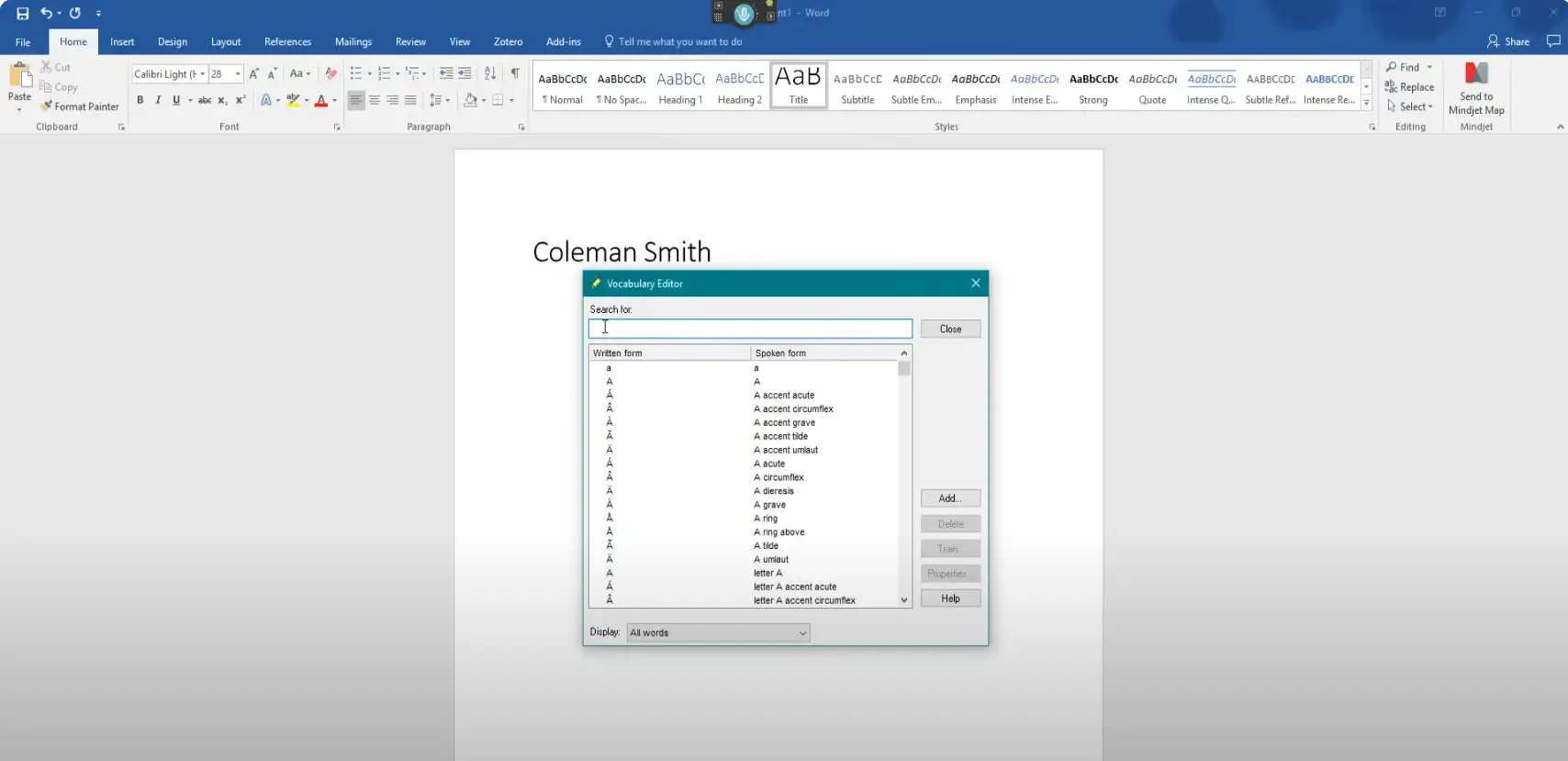Click the 'Search for' input field

click(x=750, y=329)
